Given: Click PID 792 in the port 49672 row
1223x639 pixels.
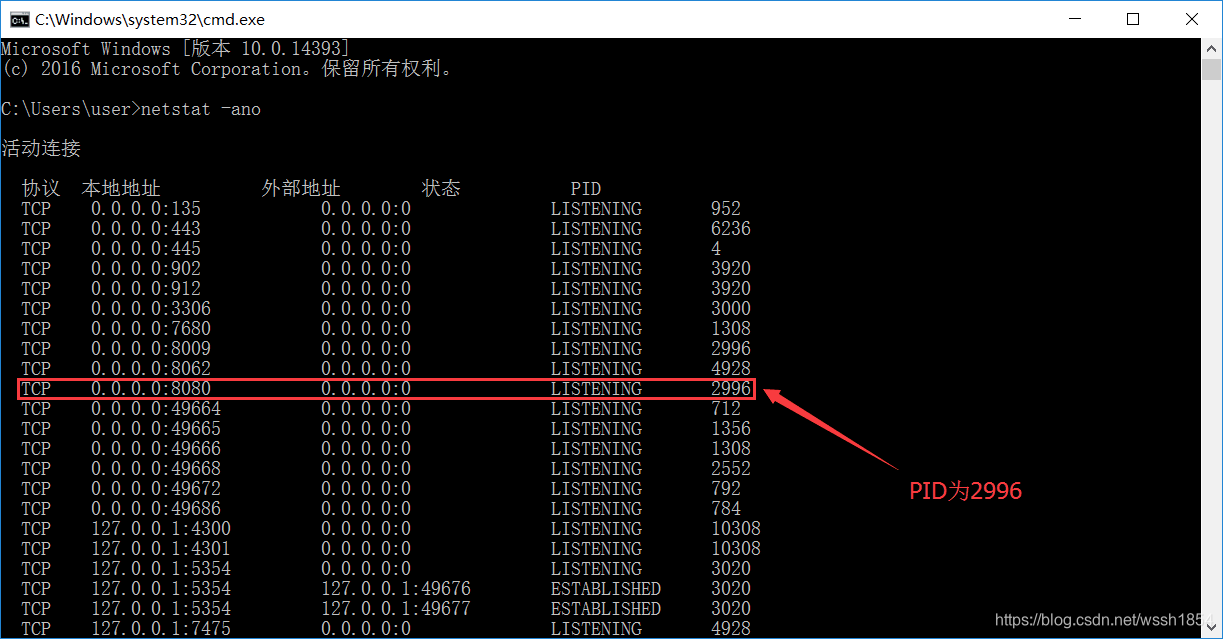Looking at the screenshot, I should click(726, 489).
